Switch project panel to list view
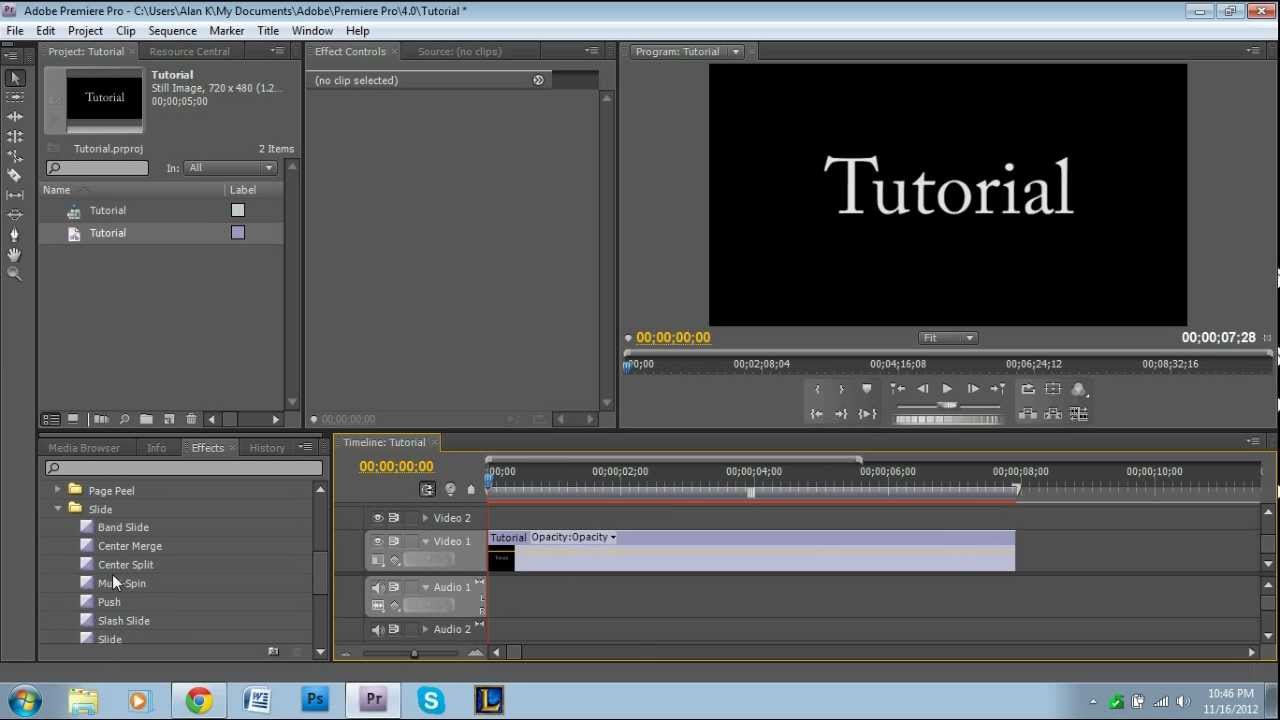The height and width of the screenshot is (720, 1280). (50, 419)
